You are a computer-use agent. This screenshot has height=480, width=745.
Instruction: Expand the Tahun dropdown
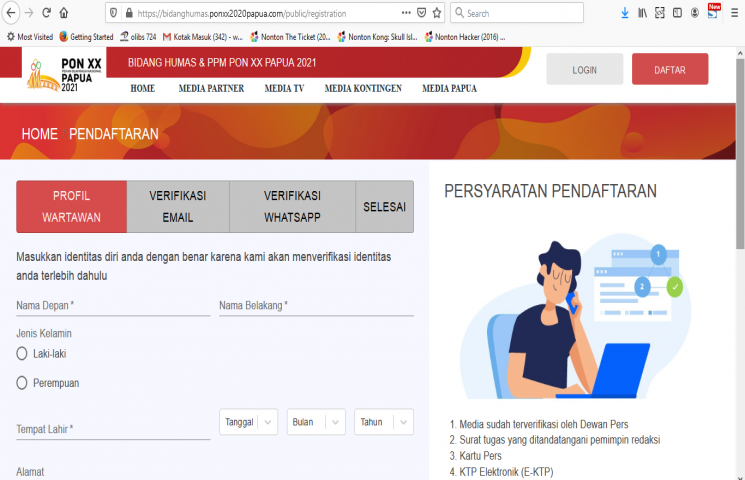(383, 422)
